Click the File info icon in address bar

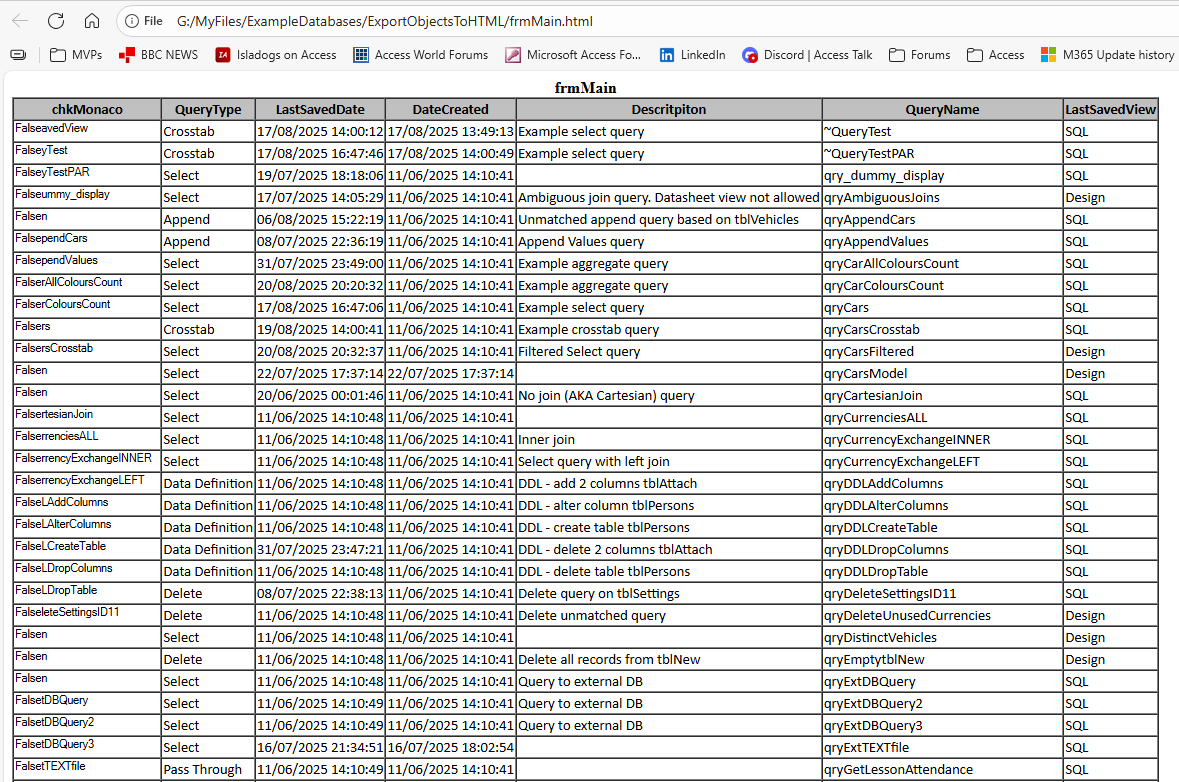point(144,21)
